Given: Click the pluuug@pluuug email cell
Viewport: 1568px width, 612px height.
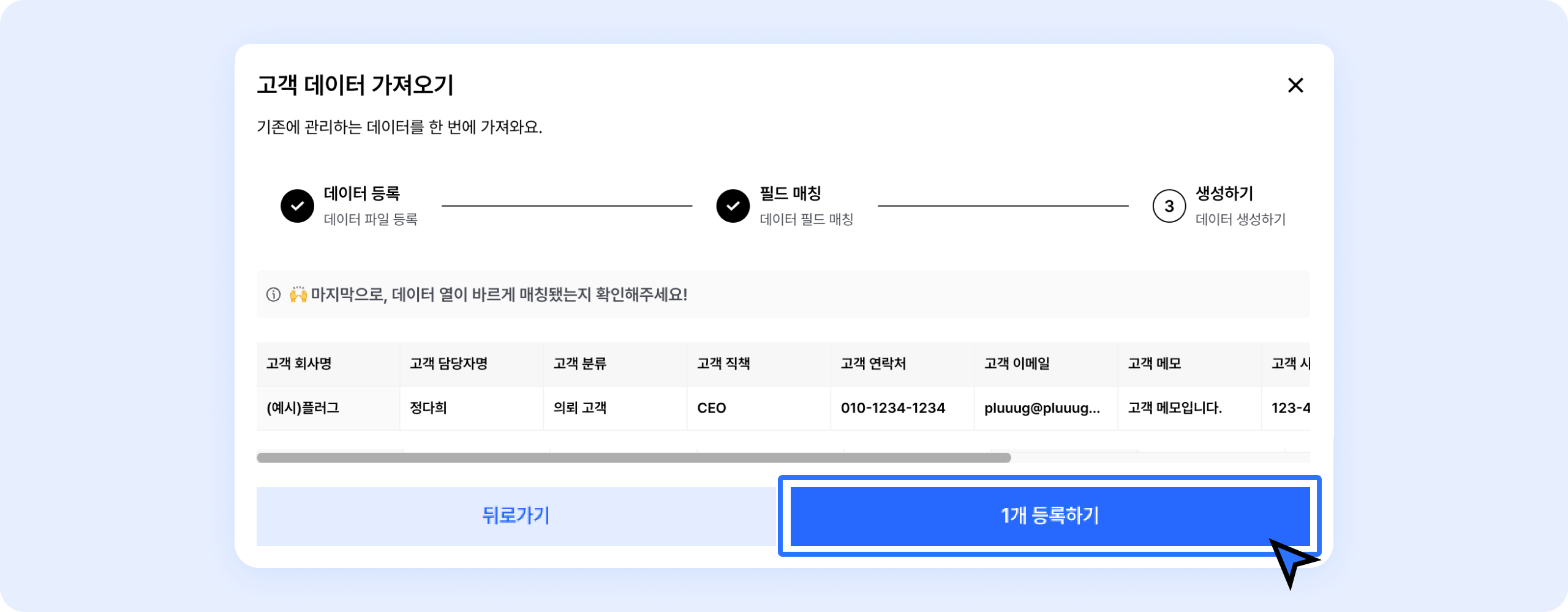Looking at the screenshot, I should [1041, 408].
